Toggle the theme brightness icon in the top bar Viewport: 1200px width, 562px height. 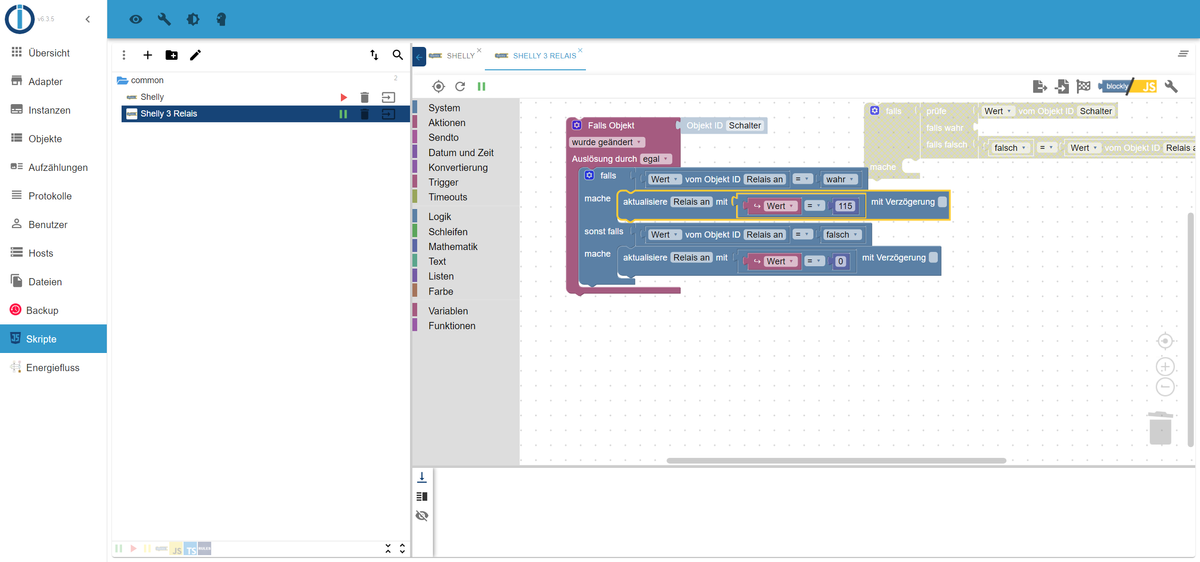(193, 19)
